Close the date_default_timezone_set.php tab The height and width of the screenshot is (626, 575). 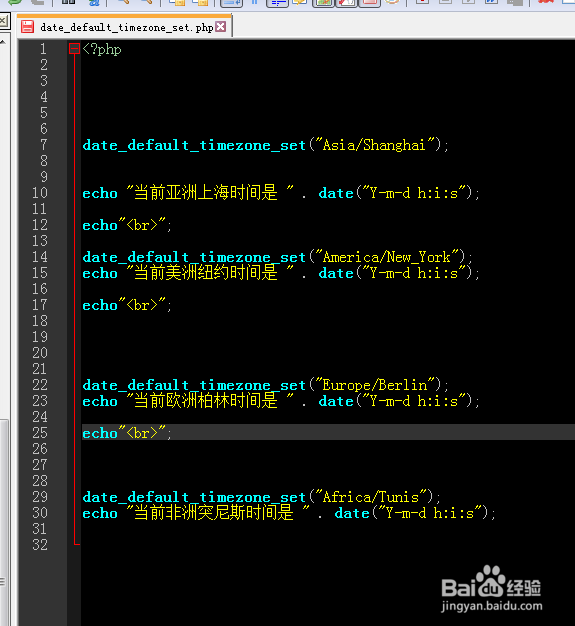point(220,27)
